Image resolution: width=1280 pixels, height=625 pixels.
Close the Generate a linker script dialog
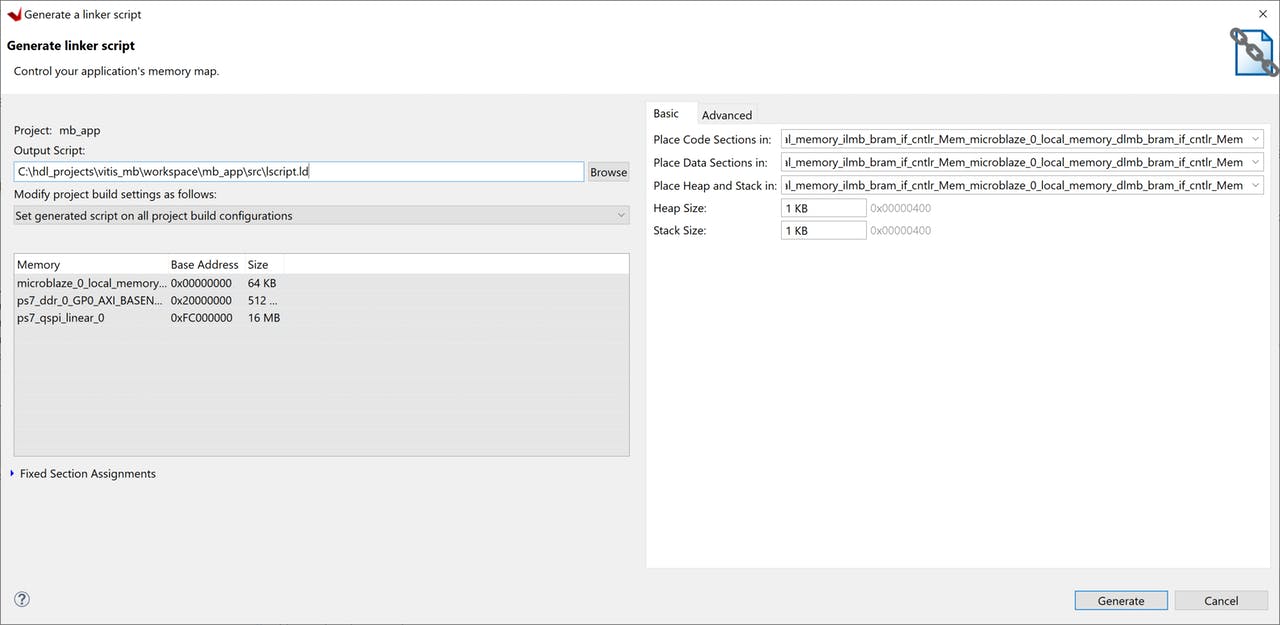pos(1261,14)
